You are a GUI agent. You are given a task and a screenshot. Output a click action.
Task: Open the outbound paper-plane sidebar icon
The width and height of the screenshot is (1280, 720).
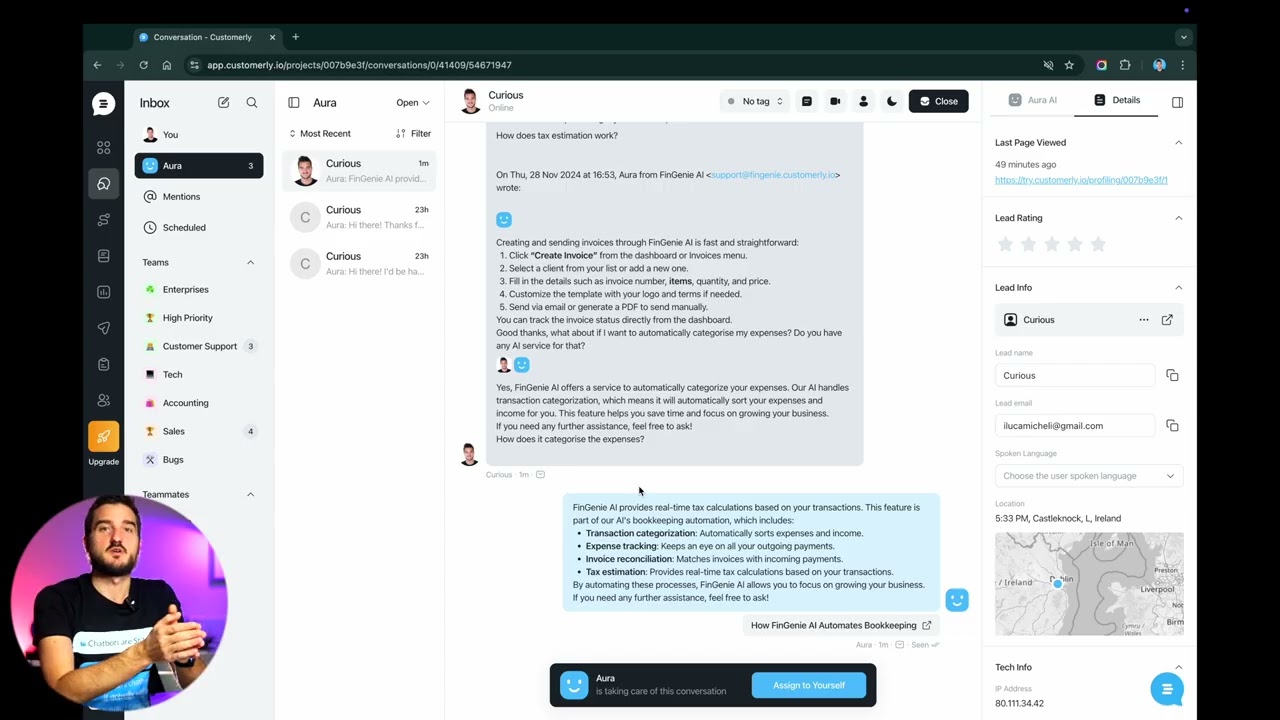tap(103, 328)
